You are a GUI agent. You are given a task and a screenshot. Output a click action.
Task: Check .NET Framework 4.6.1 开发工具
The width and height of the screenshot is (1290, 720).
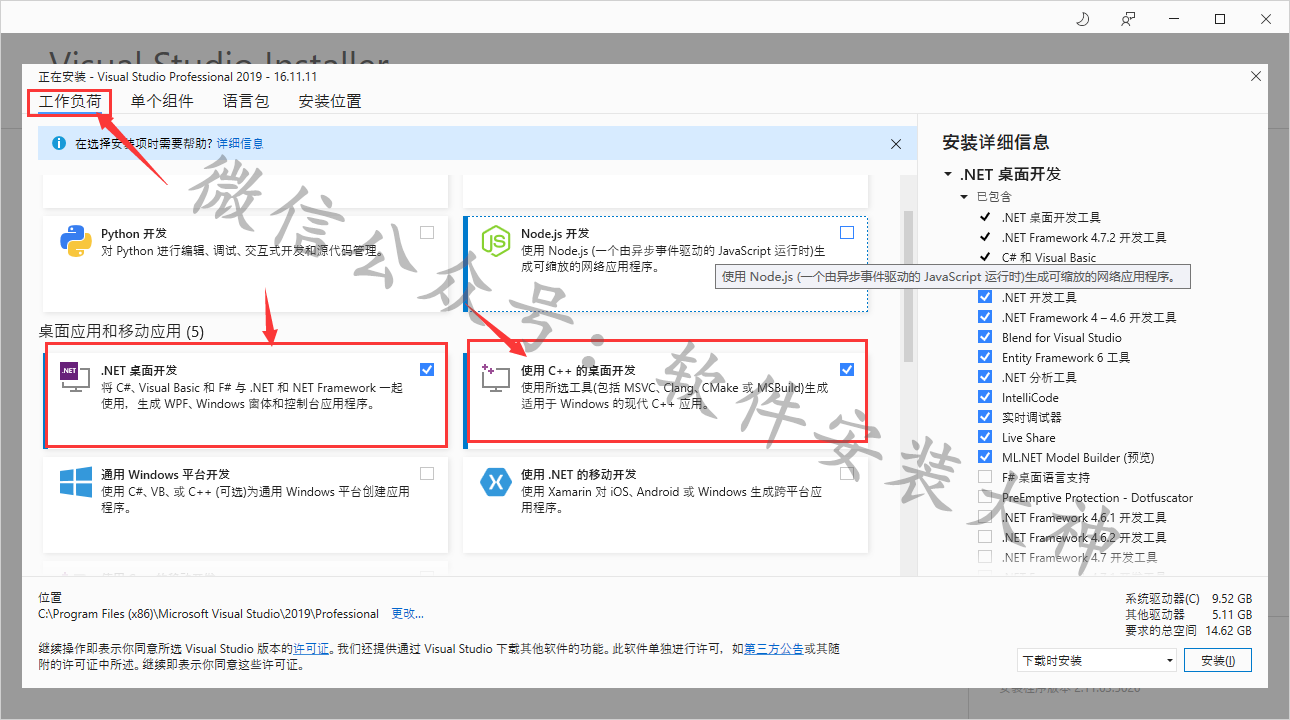pyautogui.click(x=985, y=517)
